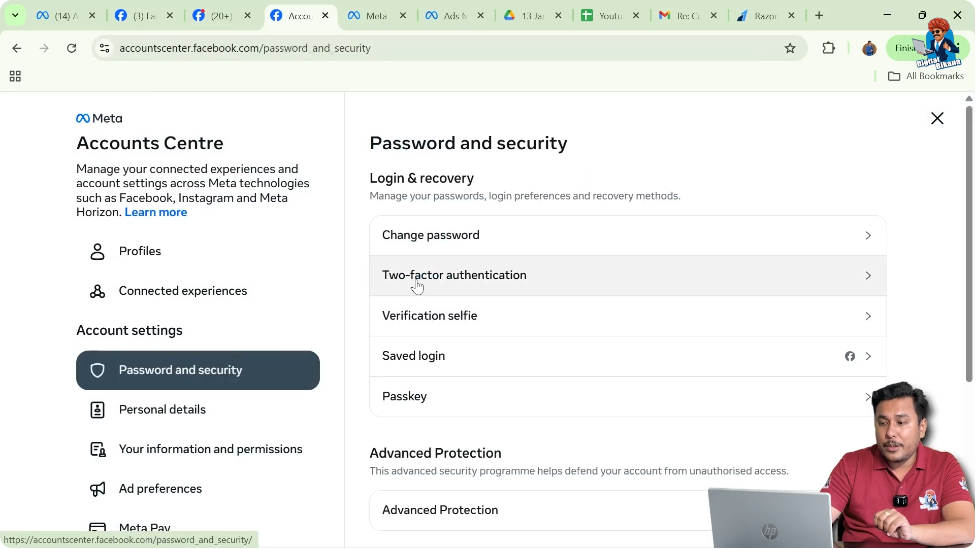Image resolution: width=976 pixels, height=549 pixels.
Task: Click the Ad preferences megaphone icon
Action: tap(97, 489)
